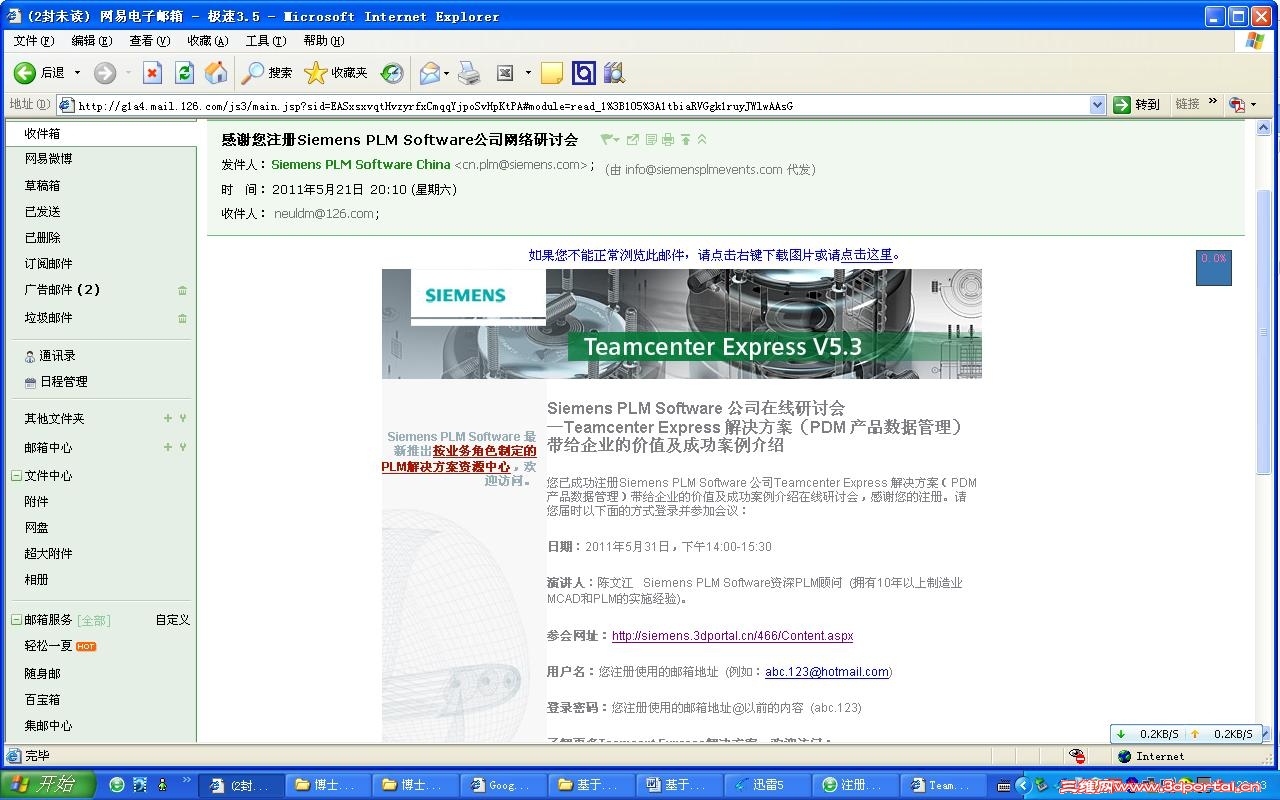The height and width of the screenshot is (800, 1280).
Task: Click the address bar URL field
Action: point(580,105)
